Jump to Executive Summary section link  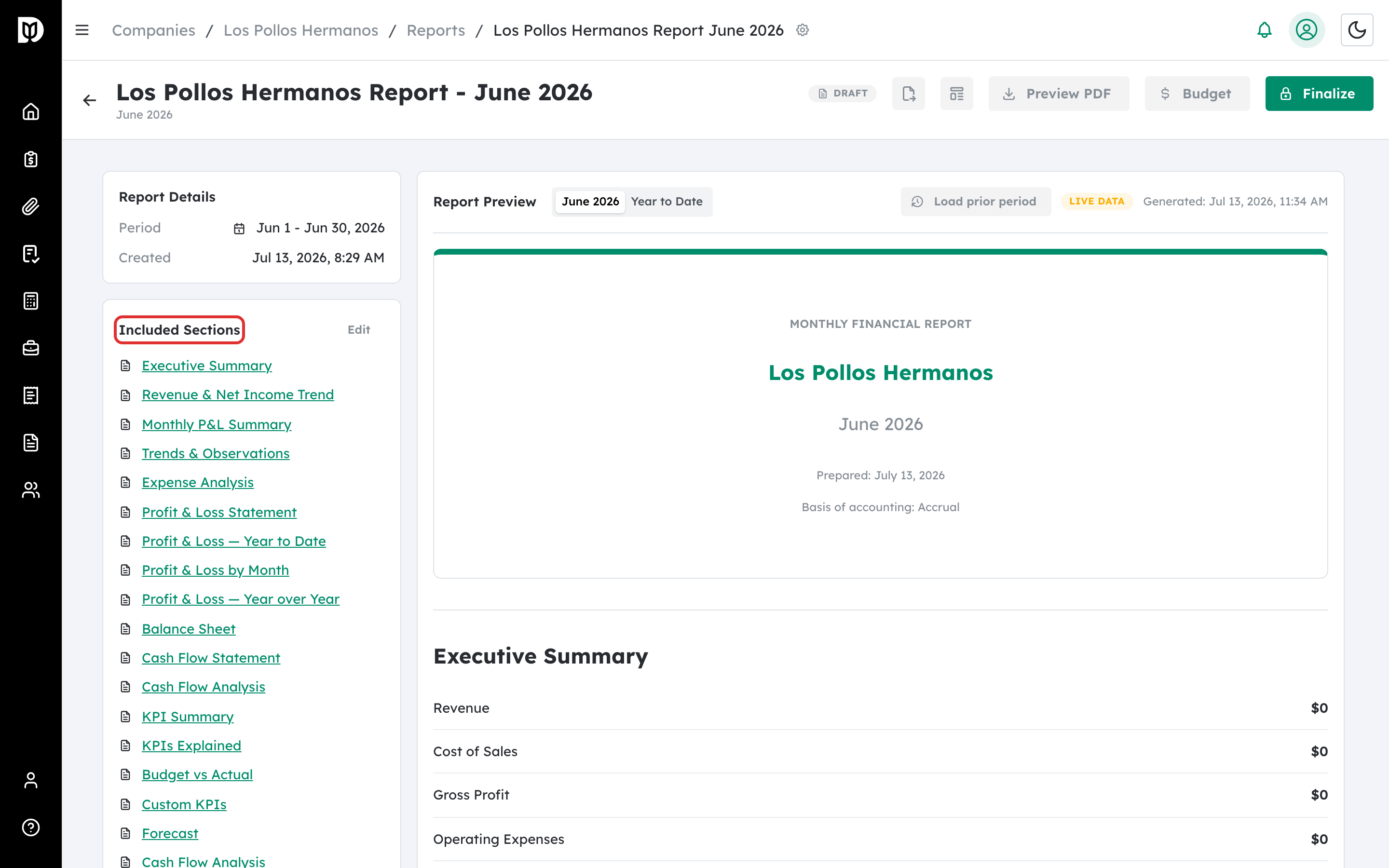coord(206,366)
